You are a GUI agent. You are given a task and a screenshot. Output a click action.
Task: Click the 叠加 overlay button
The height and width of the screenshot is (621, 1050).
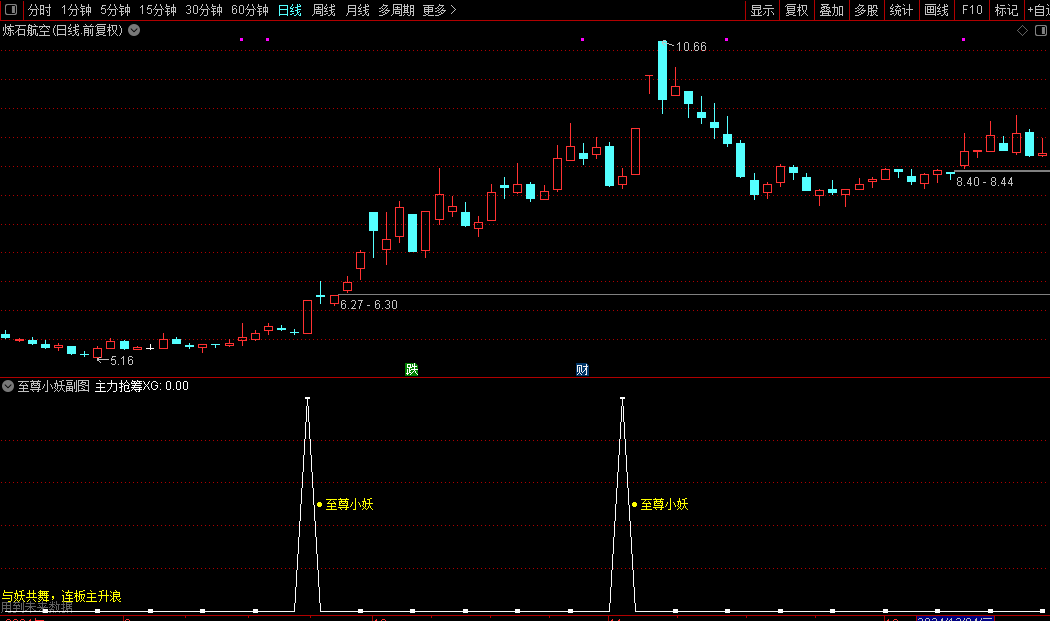pyautogui.click(x=832, y=10)
